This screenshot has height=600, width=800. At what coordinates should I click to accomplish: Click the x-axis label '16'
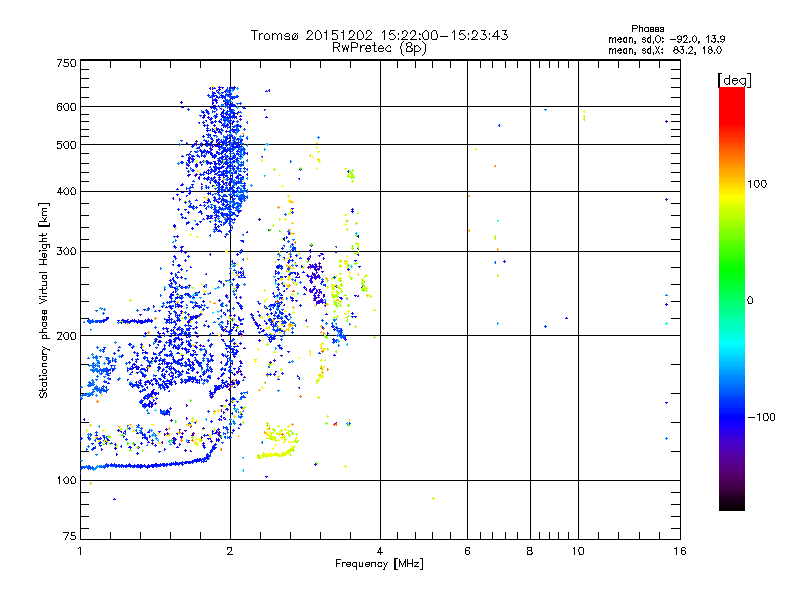tap(680, 551)
